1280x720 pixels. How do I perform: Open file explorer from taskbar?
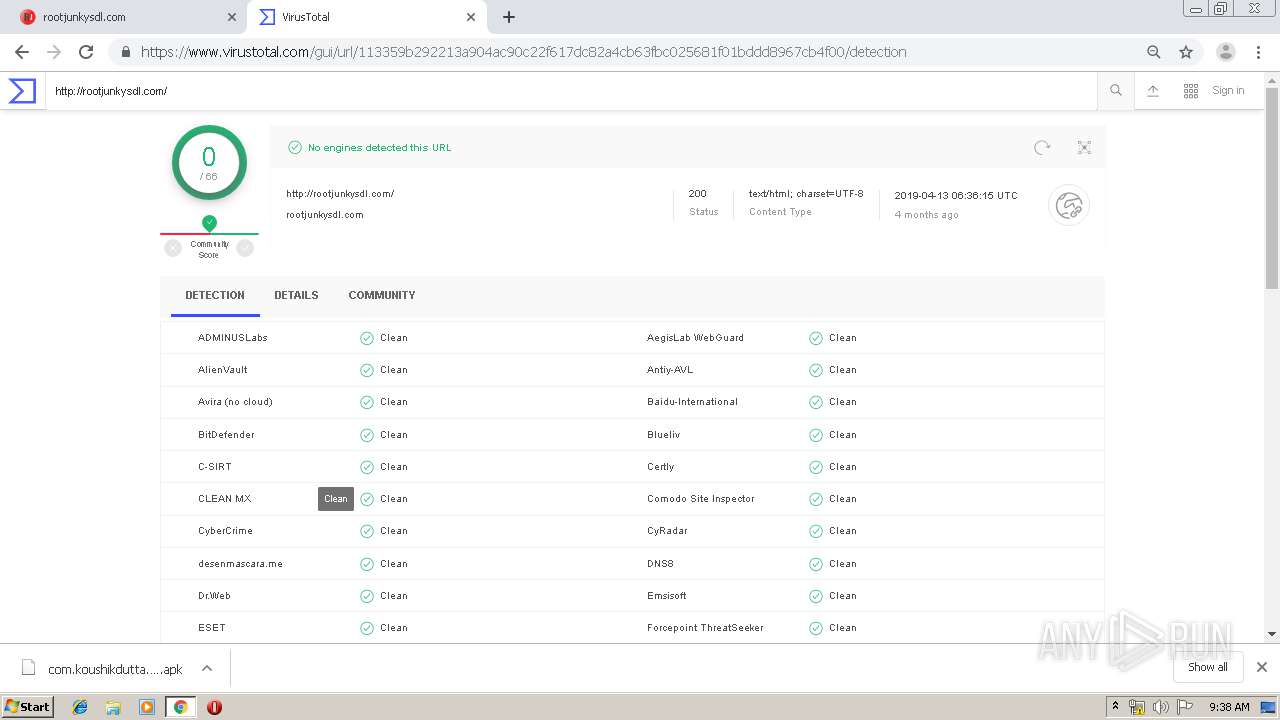coord(113,707)
